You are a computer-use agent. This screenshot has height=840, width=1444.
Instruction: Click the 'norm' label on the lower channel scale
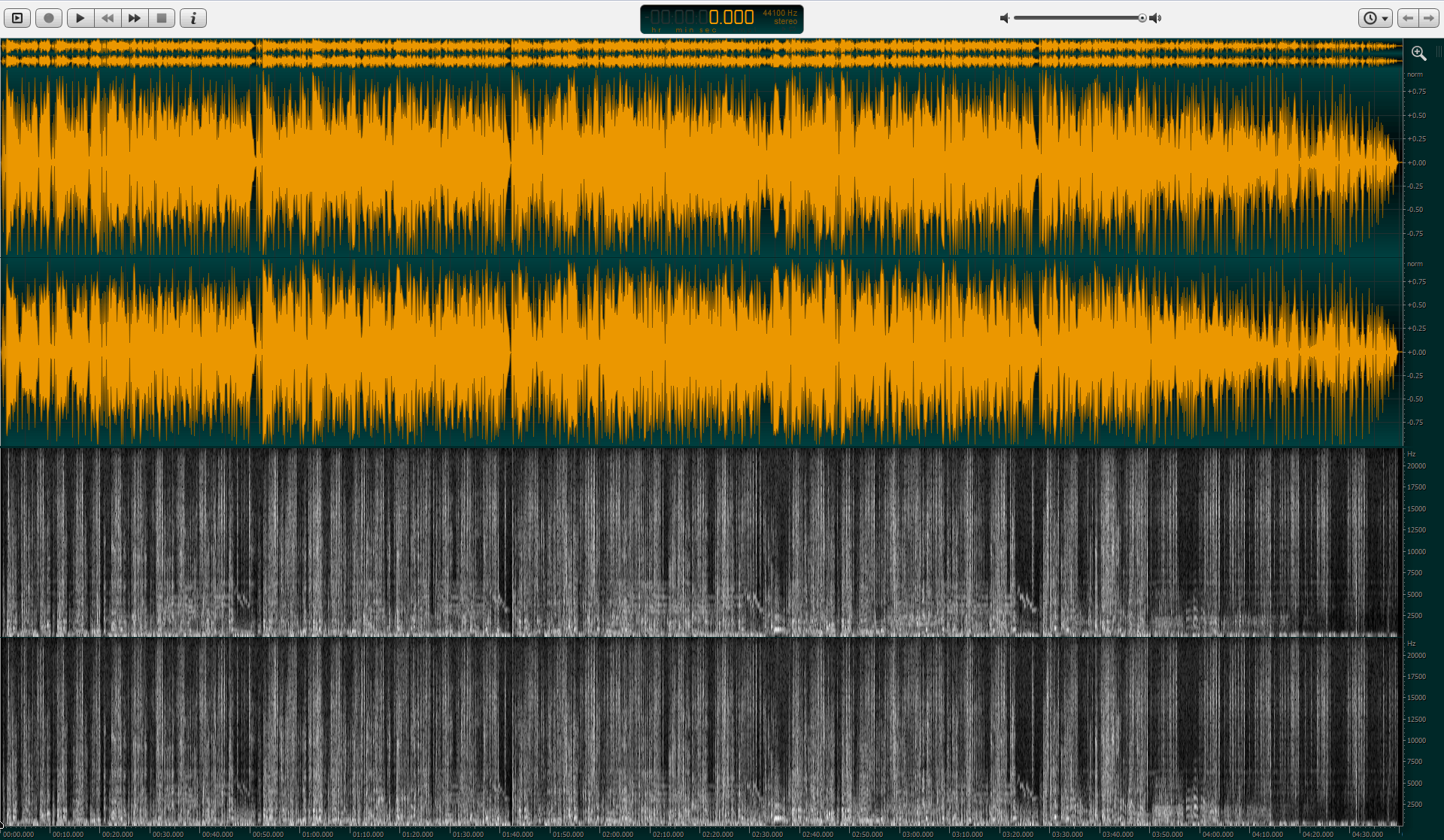(1415, 264)
